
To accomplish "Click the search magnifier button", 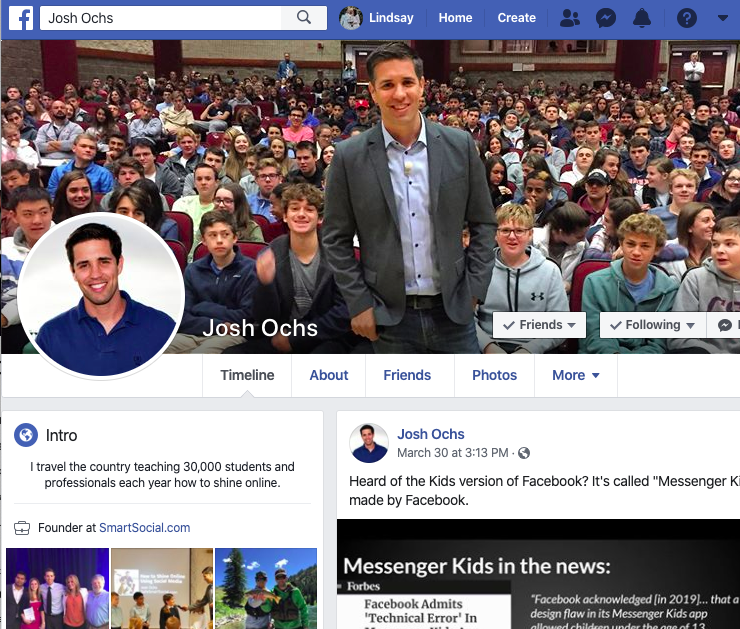I will pos(303,18).
